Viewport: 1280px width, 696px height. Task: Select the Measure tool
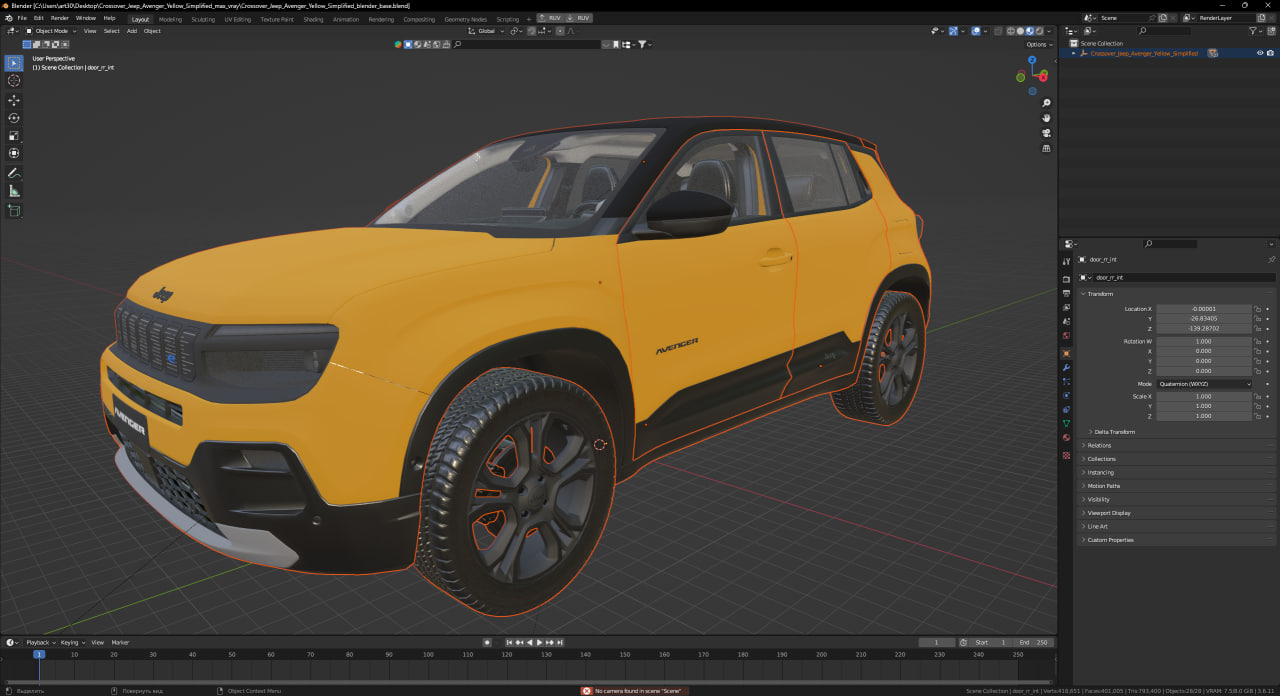14,191
